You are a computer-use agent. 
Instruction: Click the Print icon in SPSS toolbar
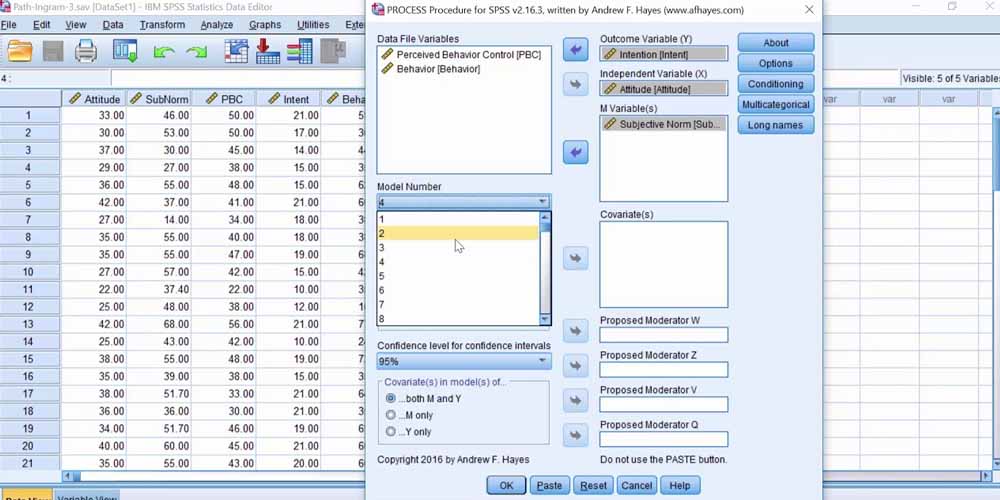[x=86, y=51]
